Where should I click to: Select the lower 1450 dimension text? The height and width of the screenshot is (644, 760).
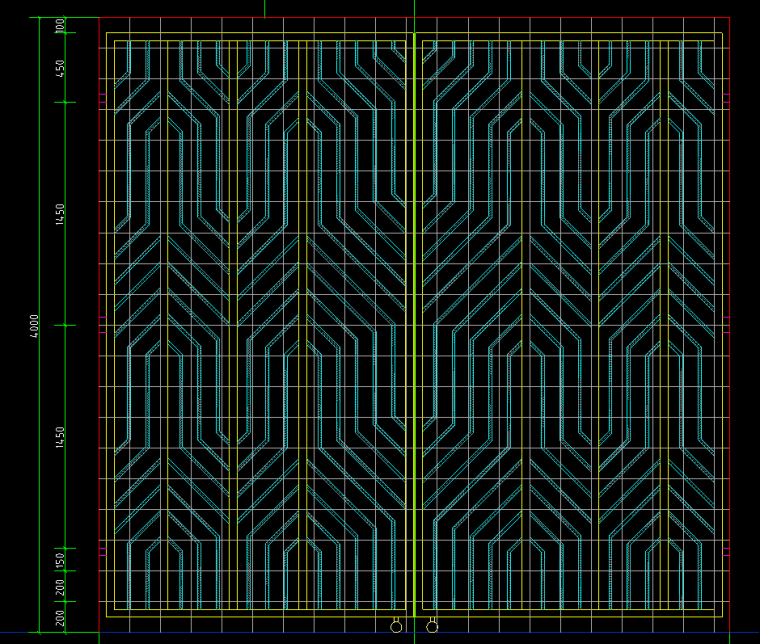pos(61,436)
